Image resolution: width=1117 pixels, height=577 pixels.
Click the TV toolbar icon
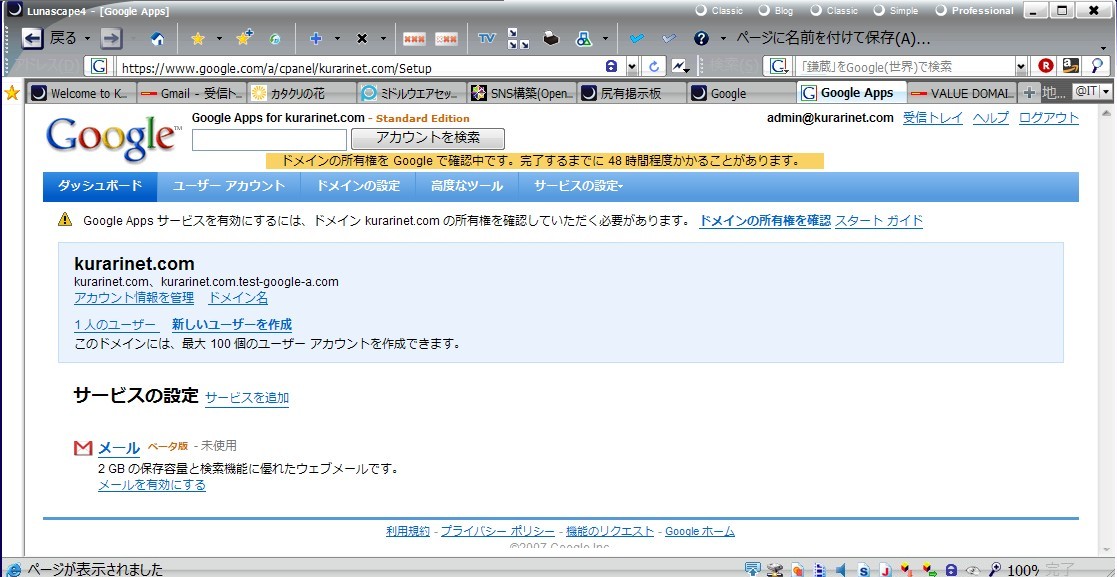pos(487,38)
